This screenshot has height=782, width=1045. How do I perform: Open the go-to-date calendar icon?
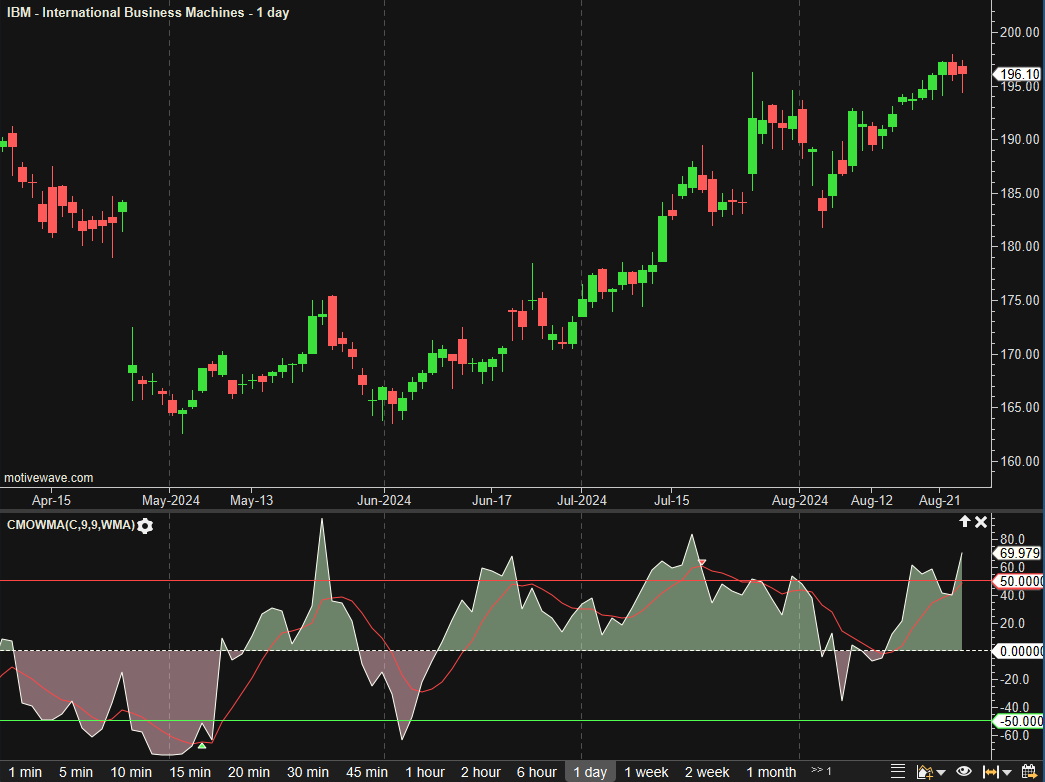pos(1027,772)
